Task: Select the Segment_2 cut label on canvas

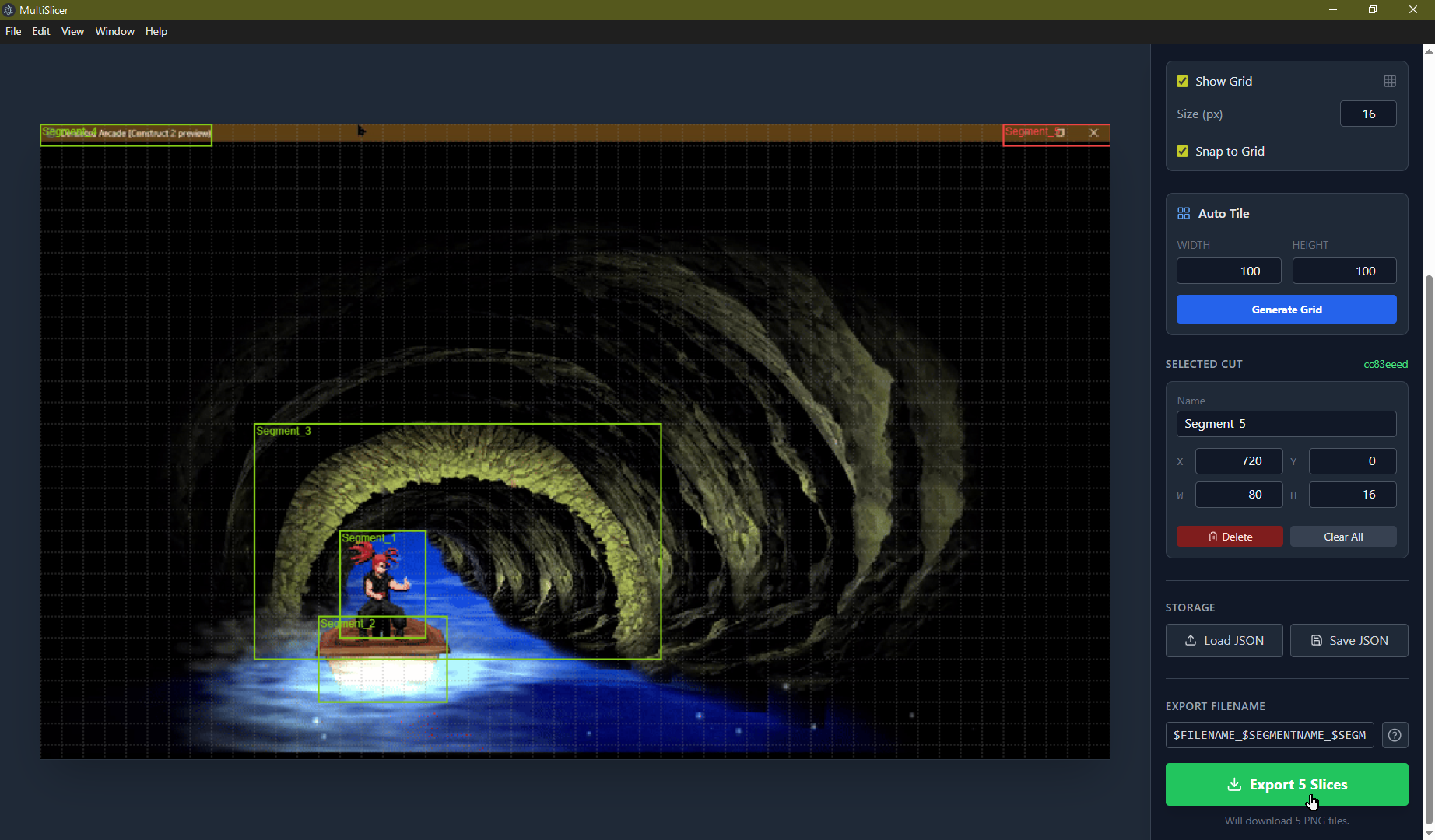Action: 347,624
